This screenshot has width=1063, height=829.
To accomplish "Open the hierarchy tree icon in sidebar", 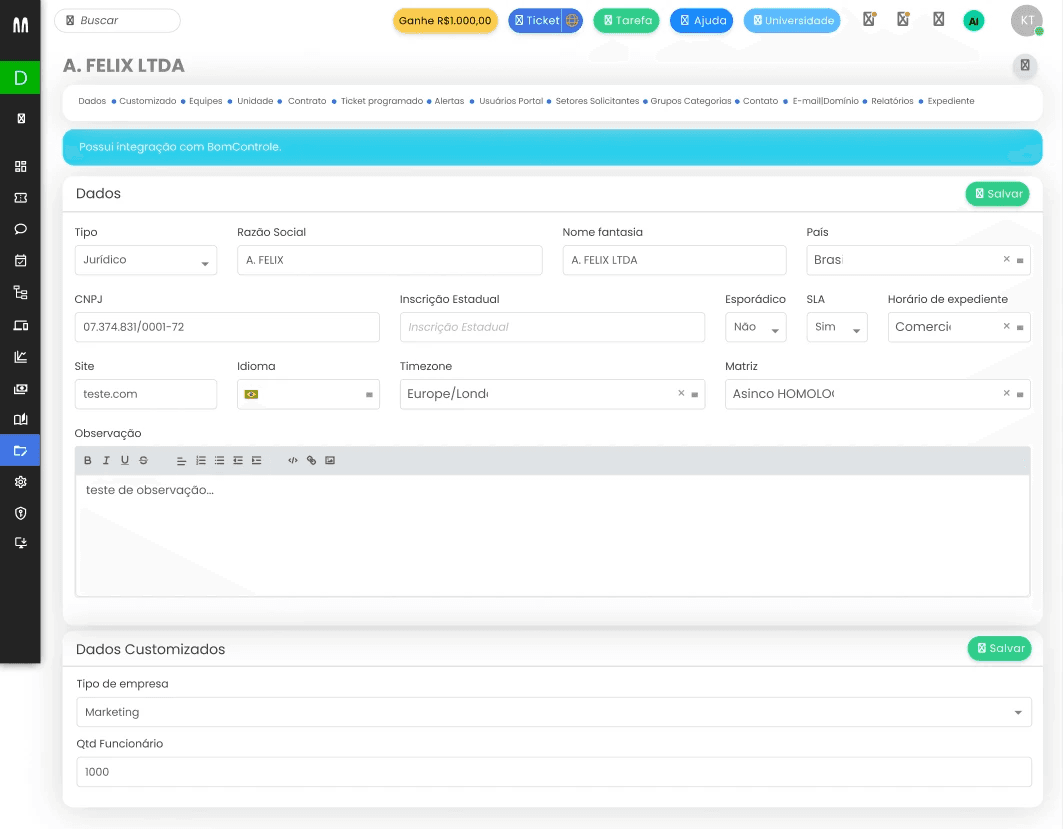I will 20,293.
